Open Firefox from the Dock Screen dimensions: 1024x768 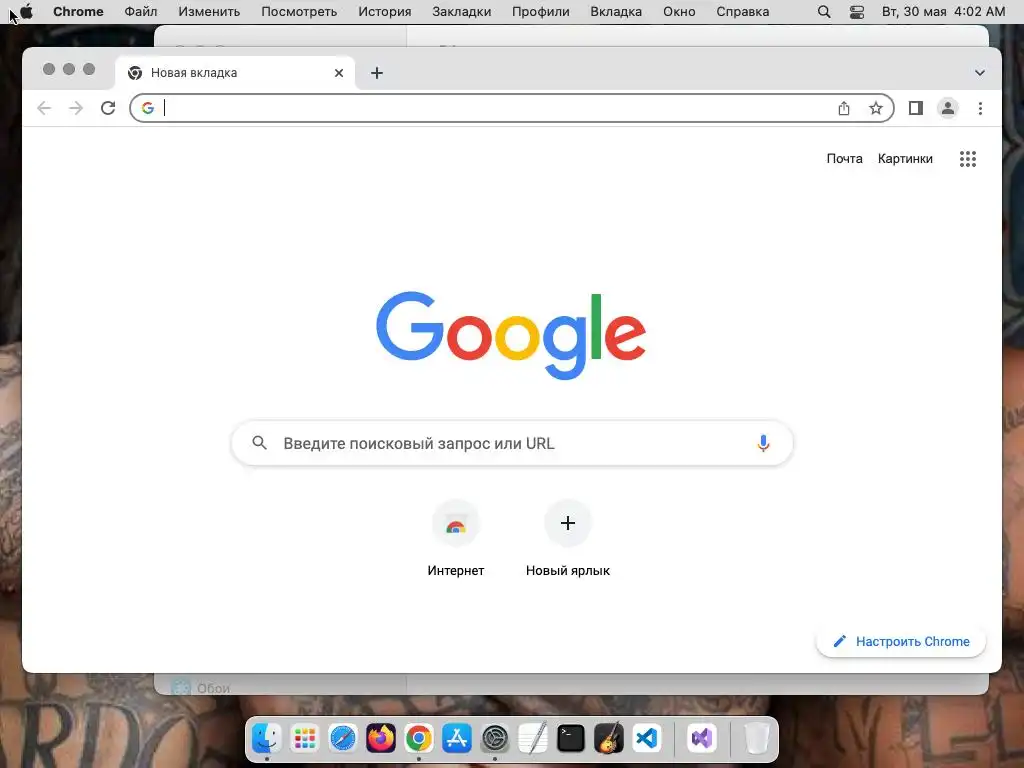381,739
